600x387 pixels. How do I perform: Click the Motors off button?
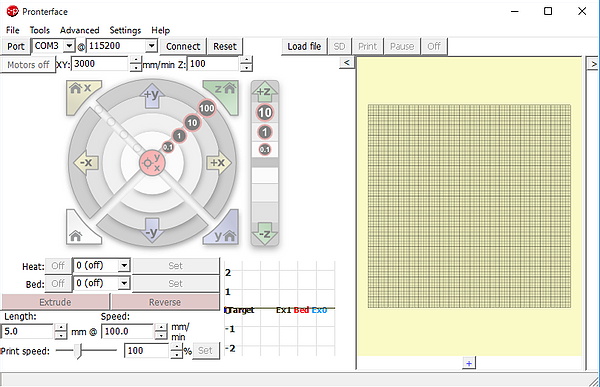[28, 65]
